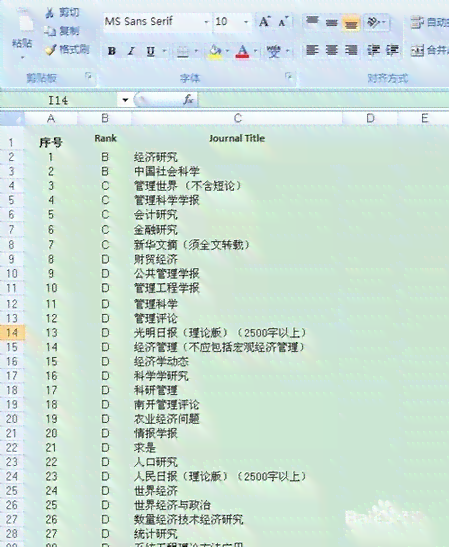This screenshot has height=548, width=449.
Task: Increase font size with large A
Action: 264,22
